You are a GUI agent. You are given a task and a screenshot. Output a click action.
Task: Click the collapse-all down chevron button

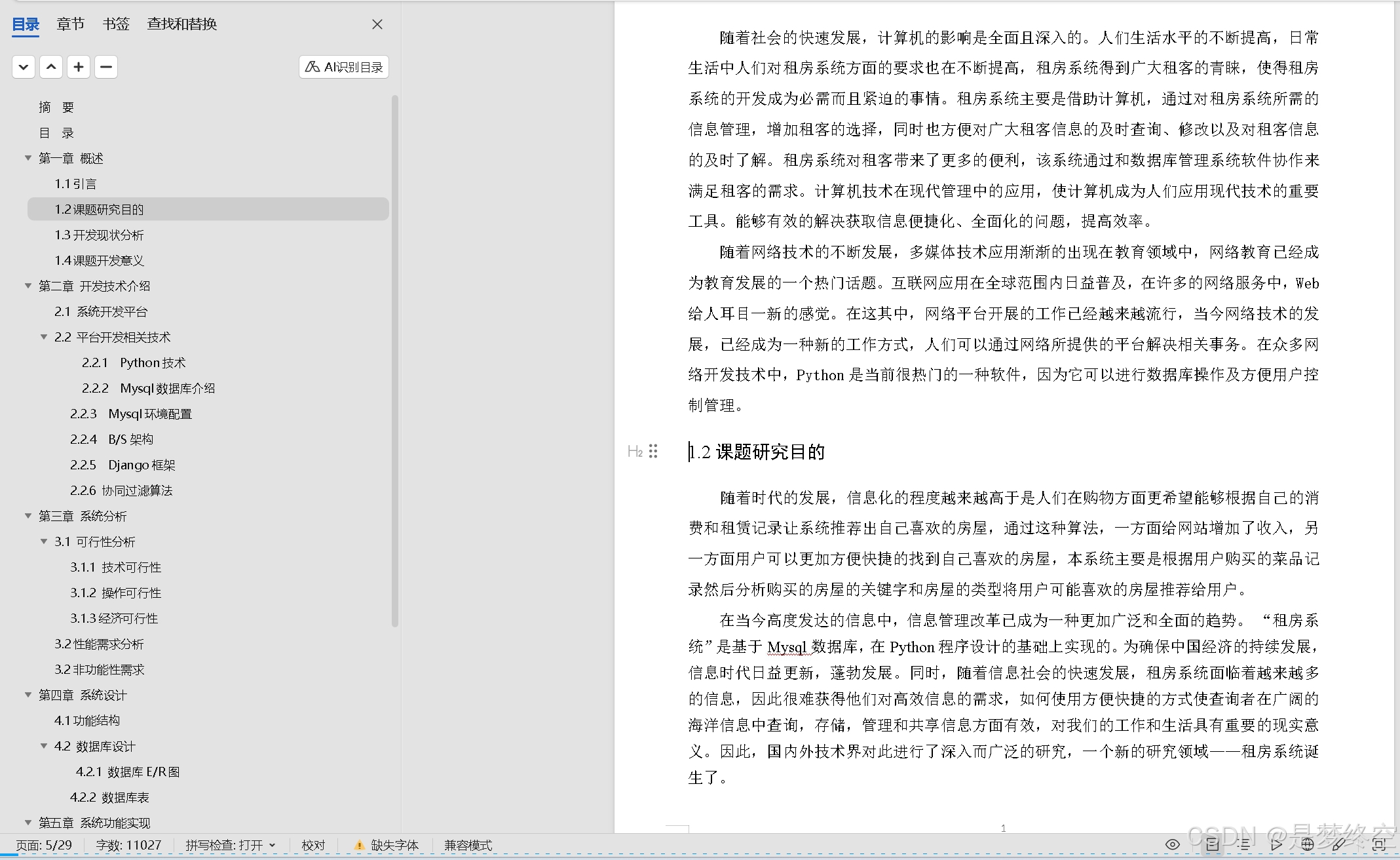(x=24, y=67)
